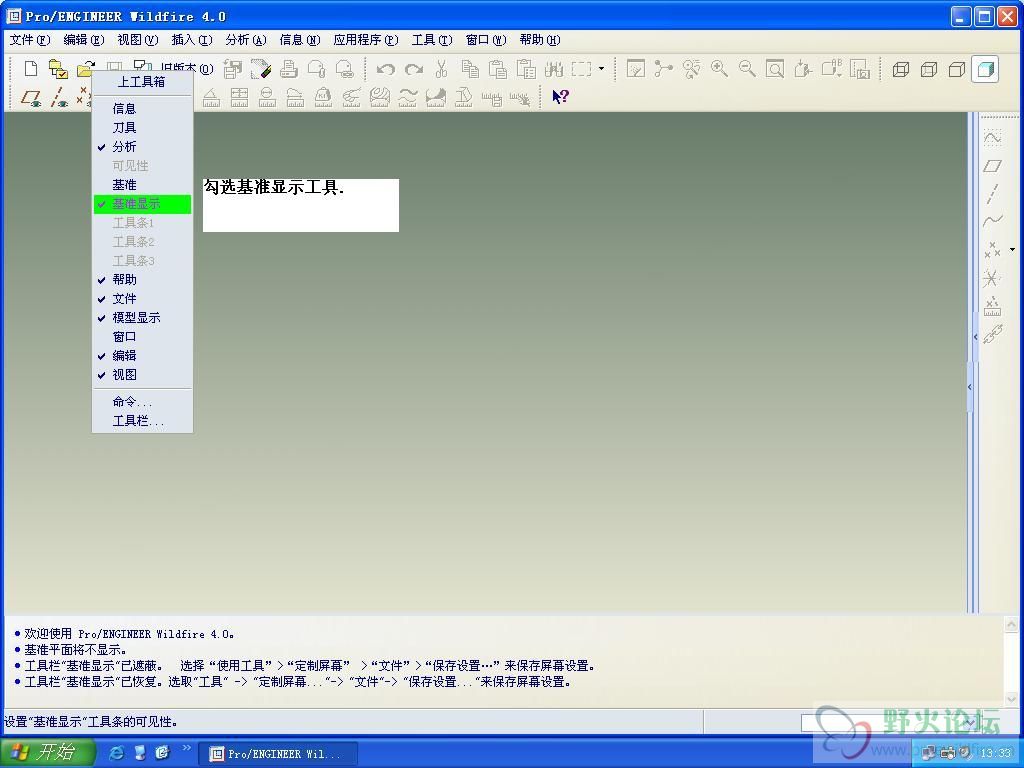The width and height of the screenshot is (1024, 768).
Task: Click the mass properties weight icon
Action: tap(323, 97)
